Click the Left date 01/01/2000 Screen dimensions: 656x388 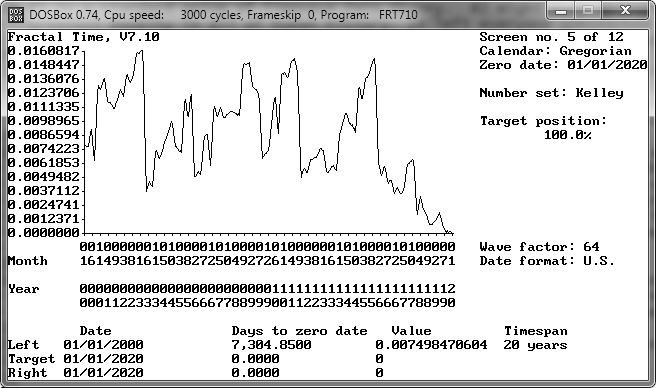tap(103, 344)
